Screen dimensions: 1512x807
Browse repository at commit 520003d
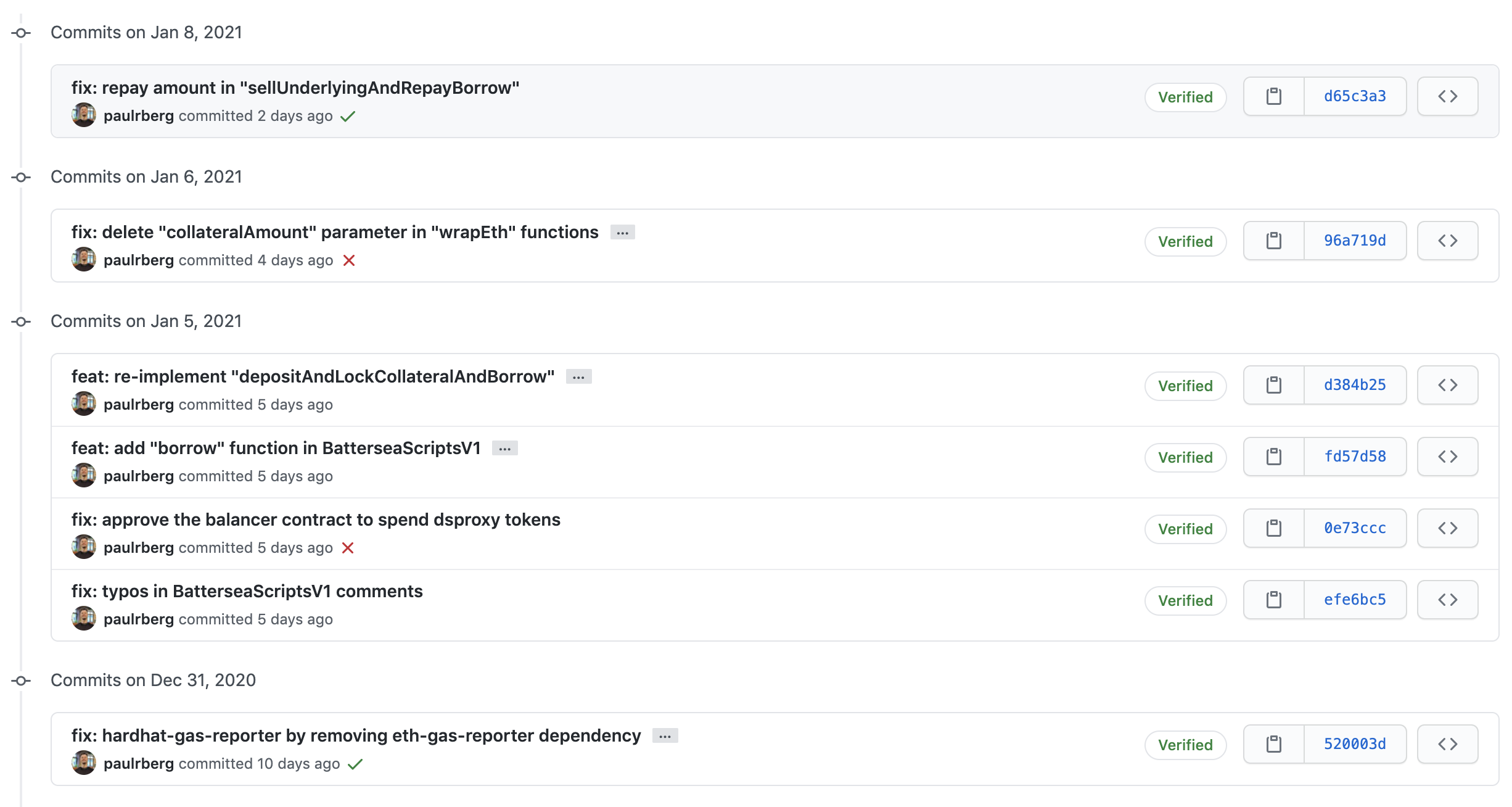pyautogui.click(x=1447, y=744)
